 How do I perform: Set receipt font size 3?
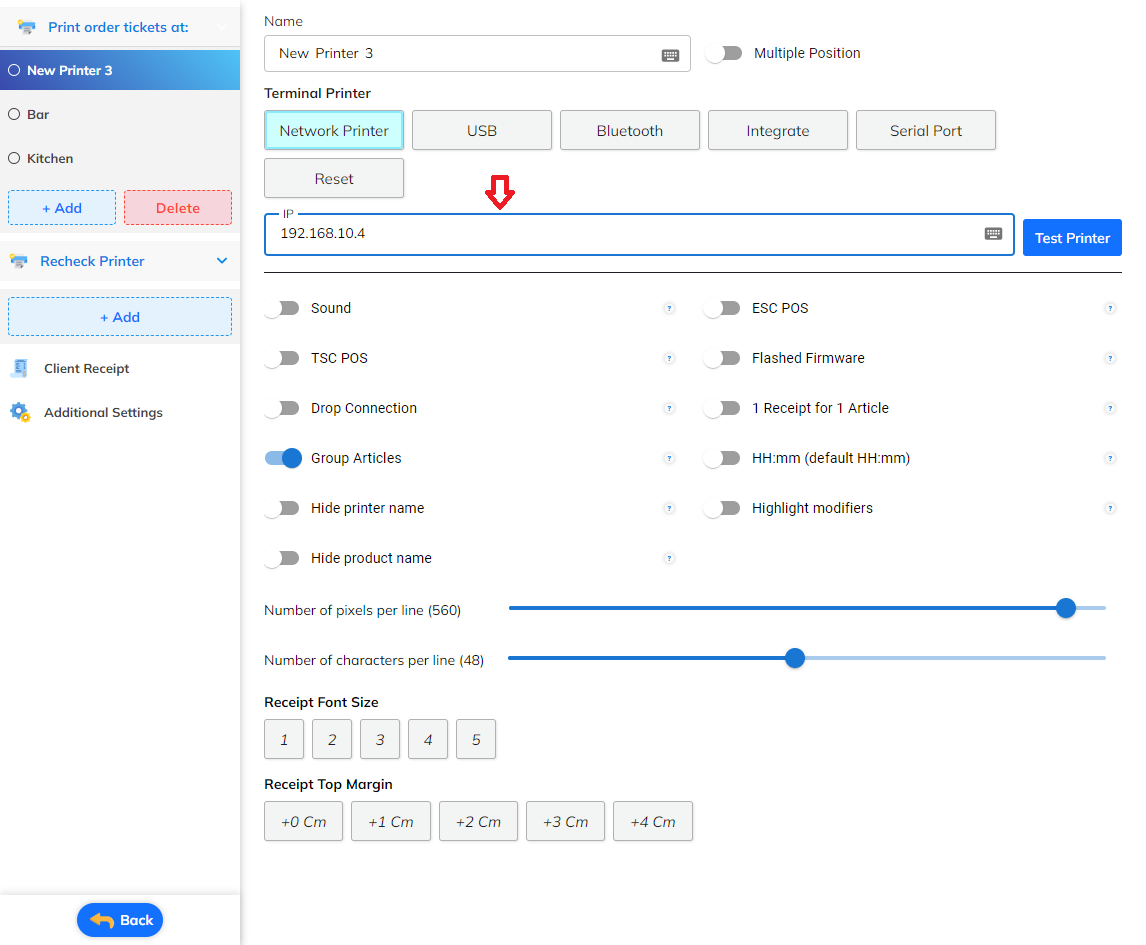[380, 739]
